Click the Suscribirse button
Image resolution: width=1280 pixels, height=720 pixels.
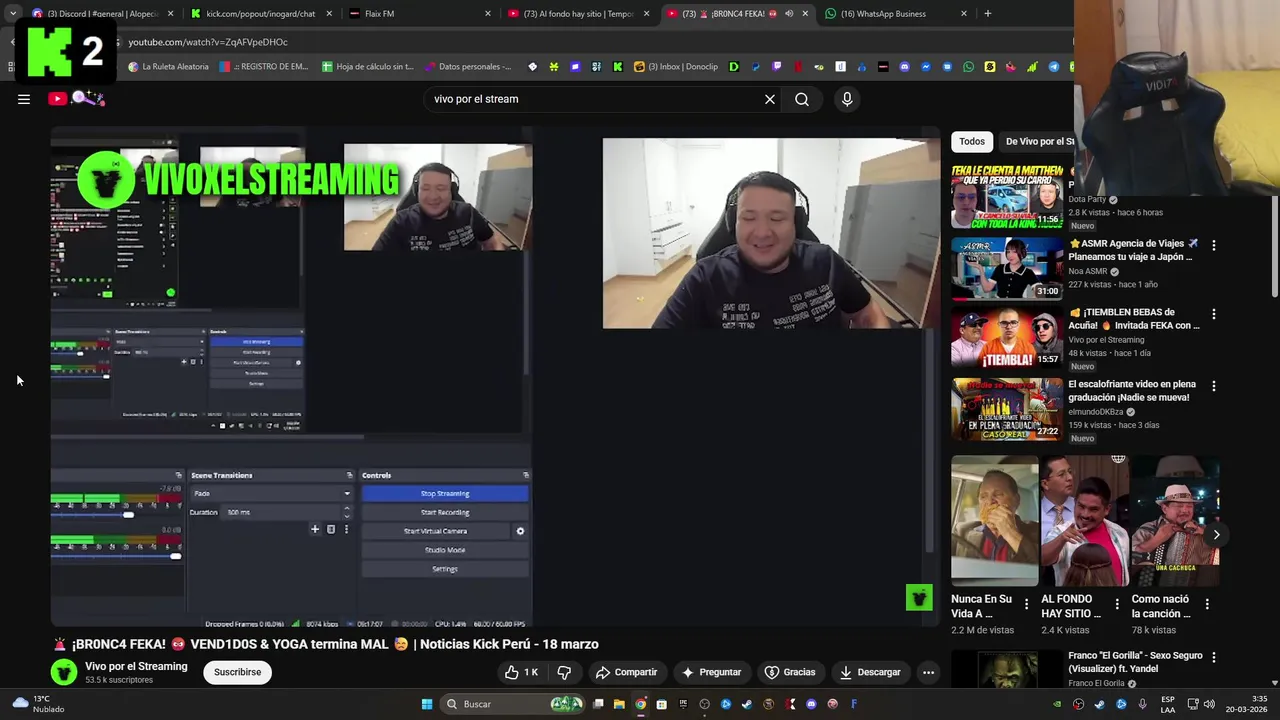pyautogui.click(x=237, y=672)
